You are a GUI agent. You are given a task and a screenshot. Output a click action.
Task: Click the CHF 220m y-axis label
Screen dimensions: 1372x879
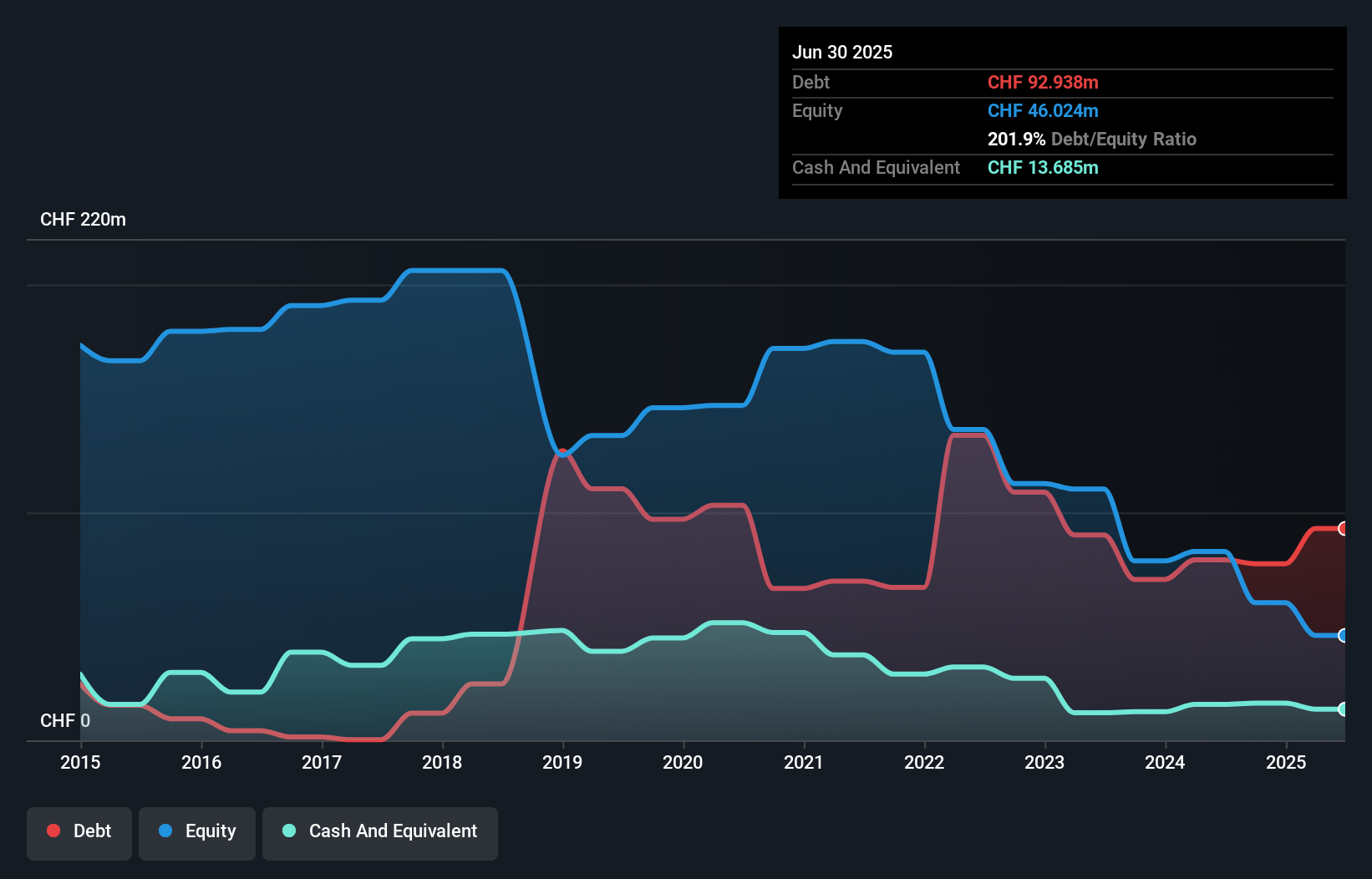pos(83,220)
